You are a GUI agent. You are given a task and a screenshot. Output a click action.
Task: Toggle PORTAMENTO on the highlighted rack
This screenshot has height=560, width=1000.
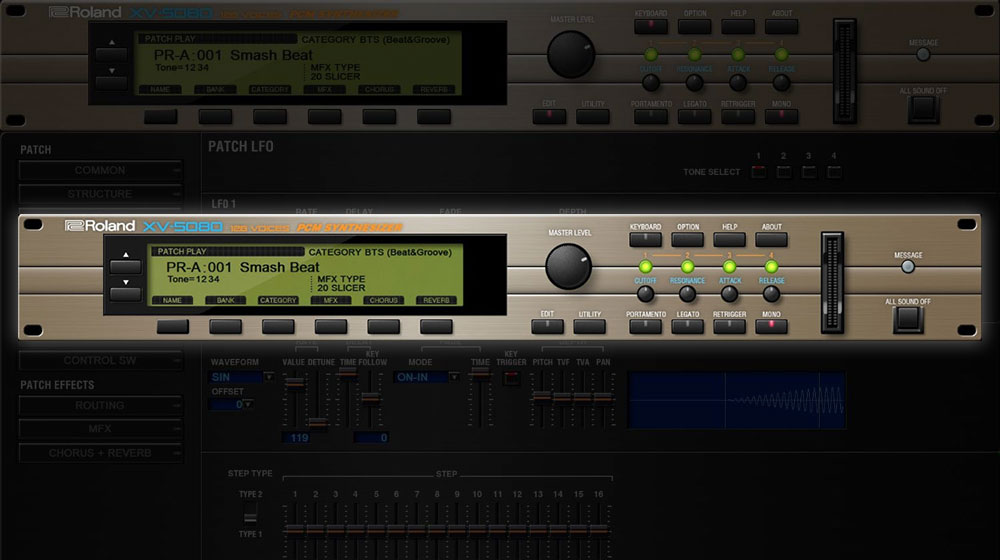645,327
